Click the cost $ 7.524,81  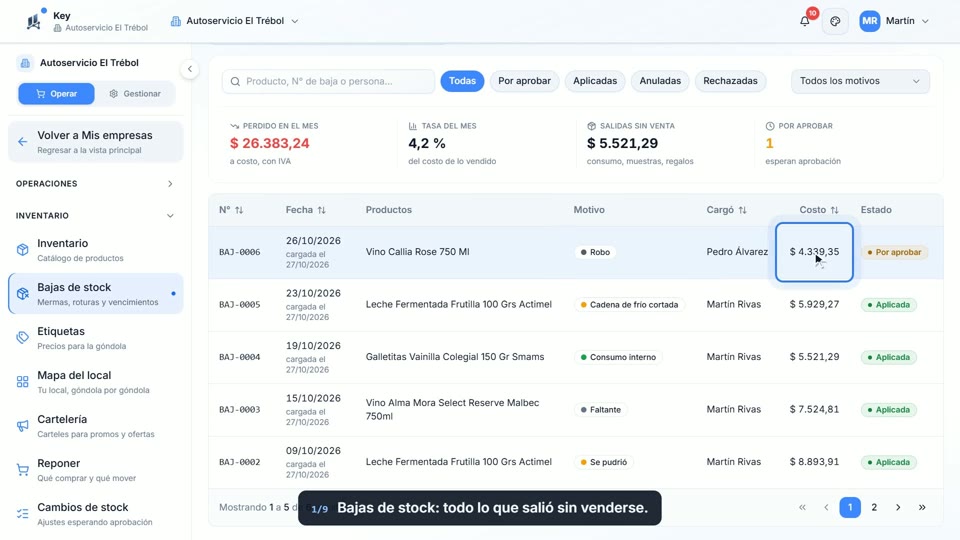pos(814,410)
